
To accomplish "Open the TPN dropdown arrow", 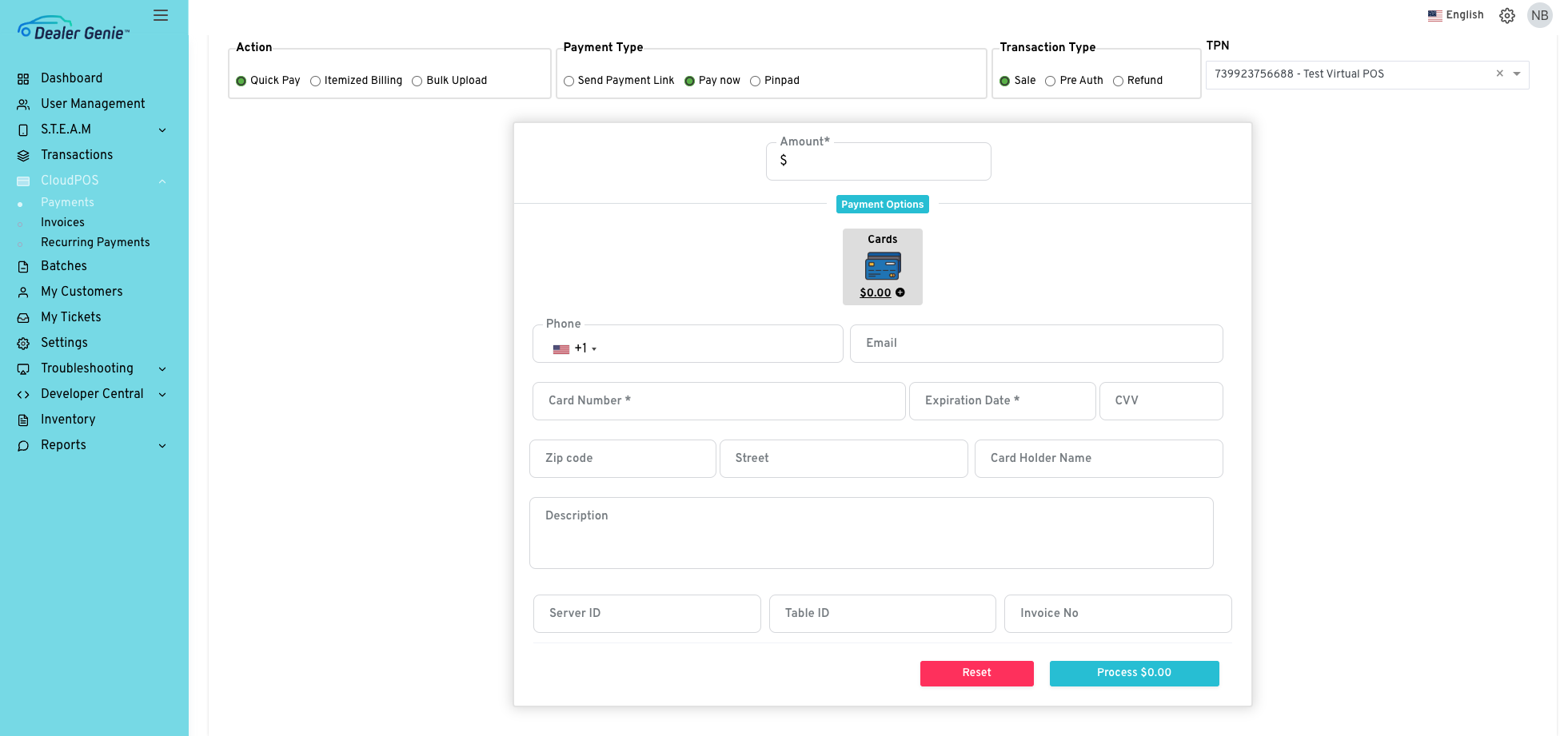I will click(1517, 74).
